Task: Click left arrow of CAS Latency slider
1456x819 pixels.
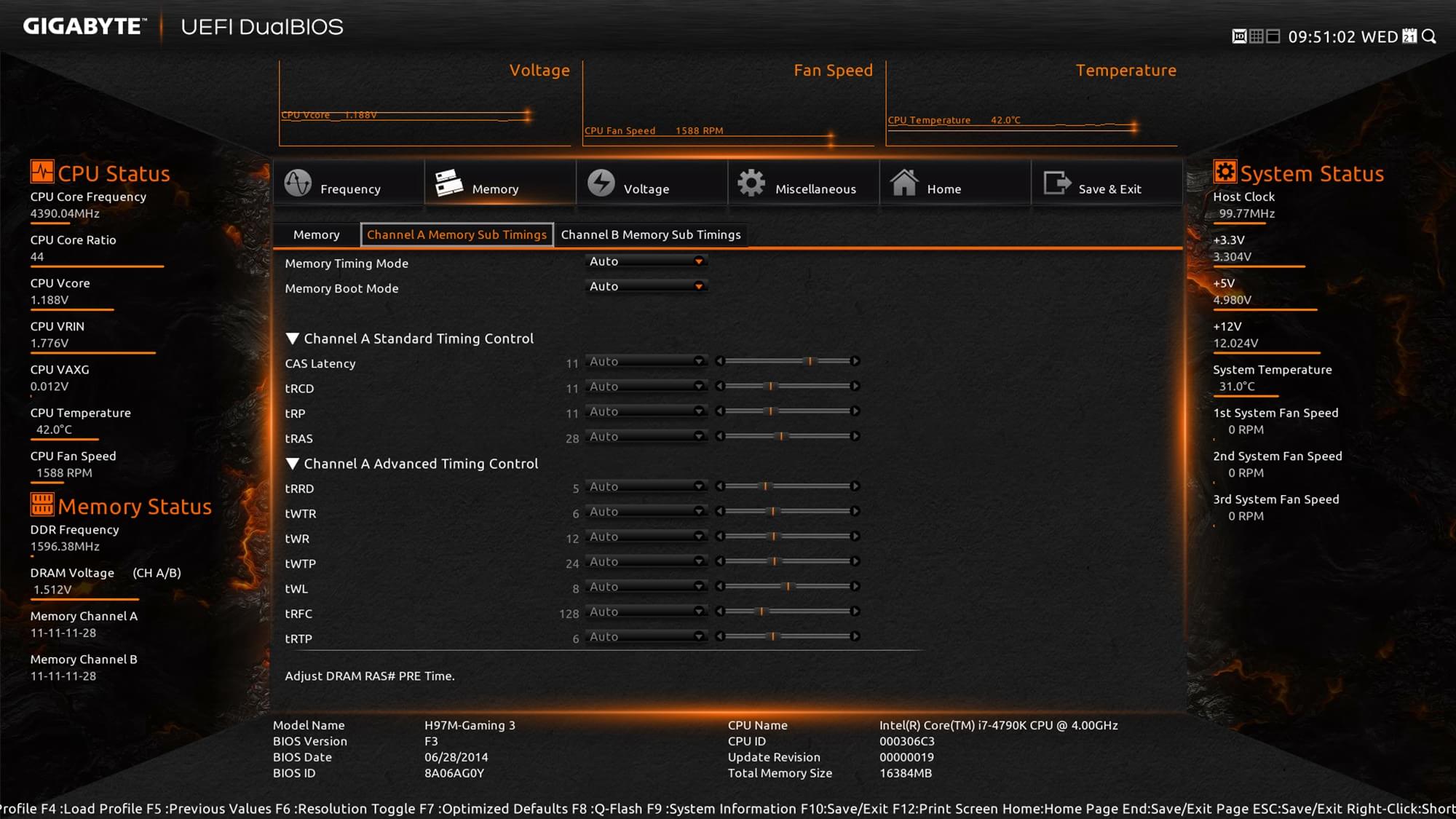Action: (719, 361)
